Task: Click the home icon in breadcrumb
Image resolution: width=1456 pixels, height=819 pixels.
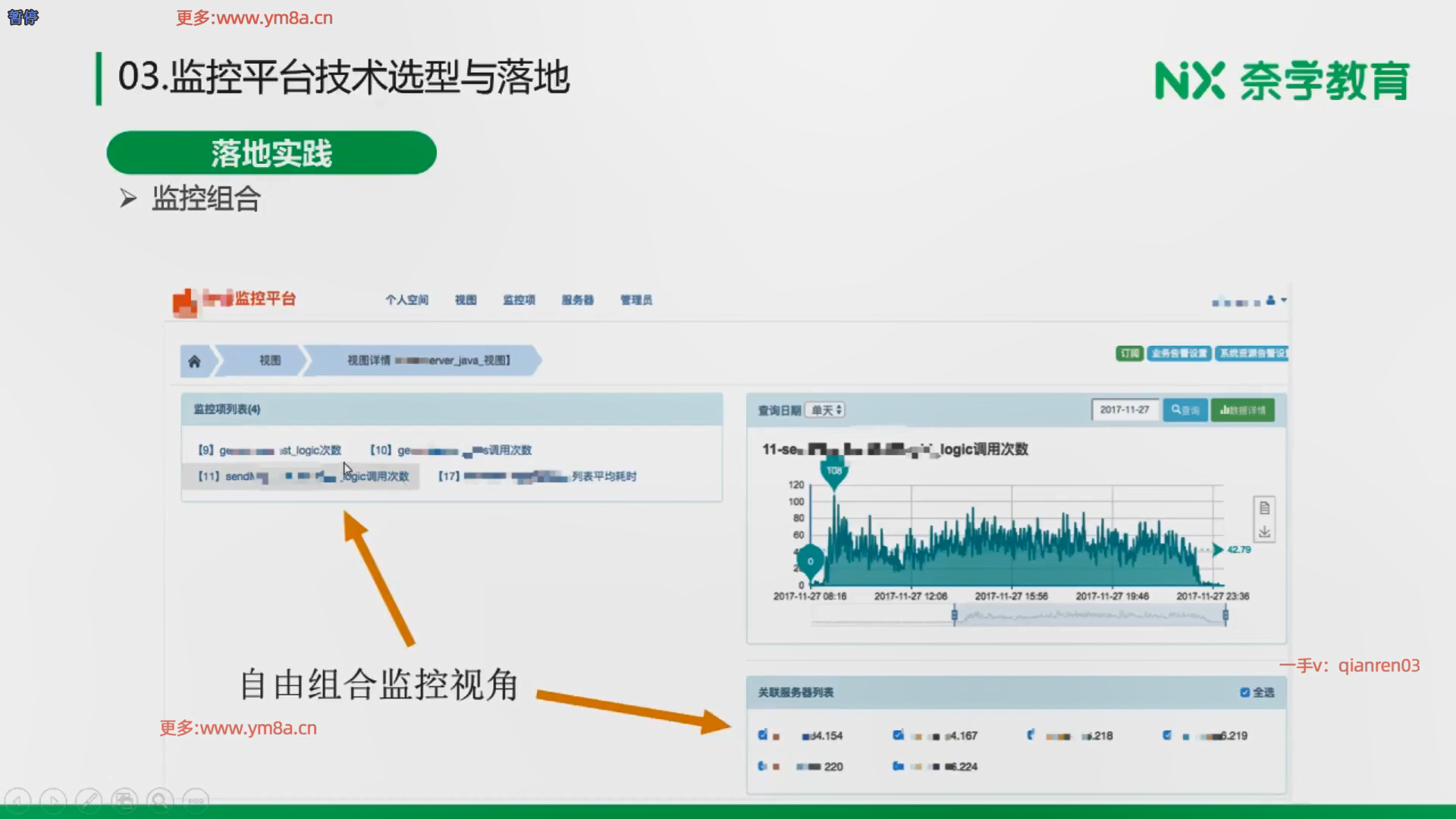Action: [195, 361]
